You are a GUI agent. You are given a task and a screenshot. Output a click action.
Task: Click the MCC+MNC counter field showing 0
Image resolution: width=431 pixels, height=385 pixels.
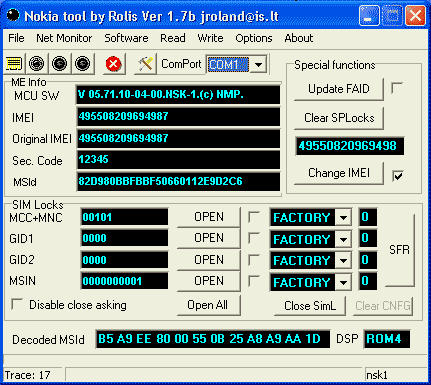coord(368,217)
